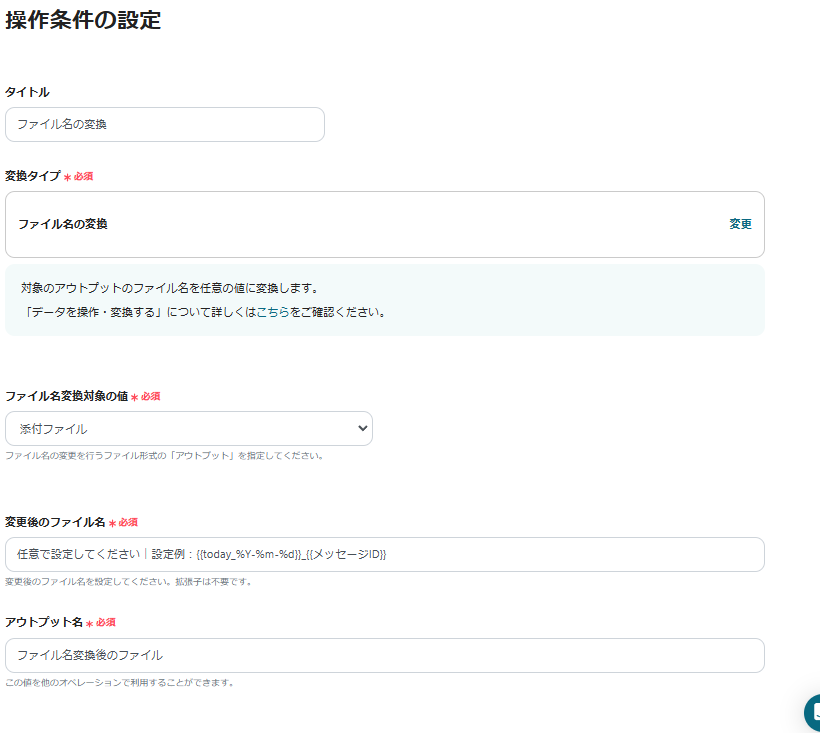Click the hint text below 添付ファイル dropdown
Screen dimensions: 820x733
tap(165, 456)
